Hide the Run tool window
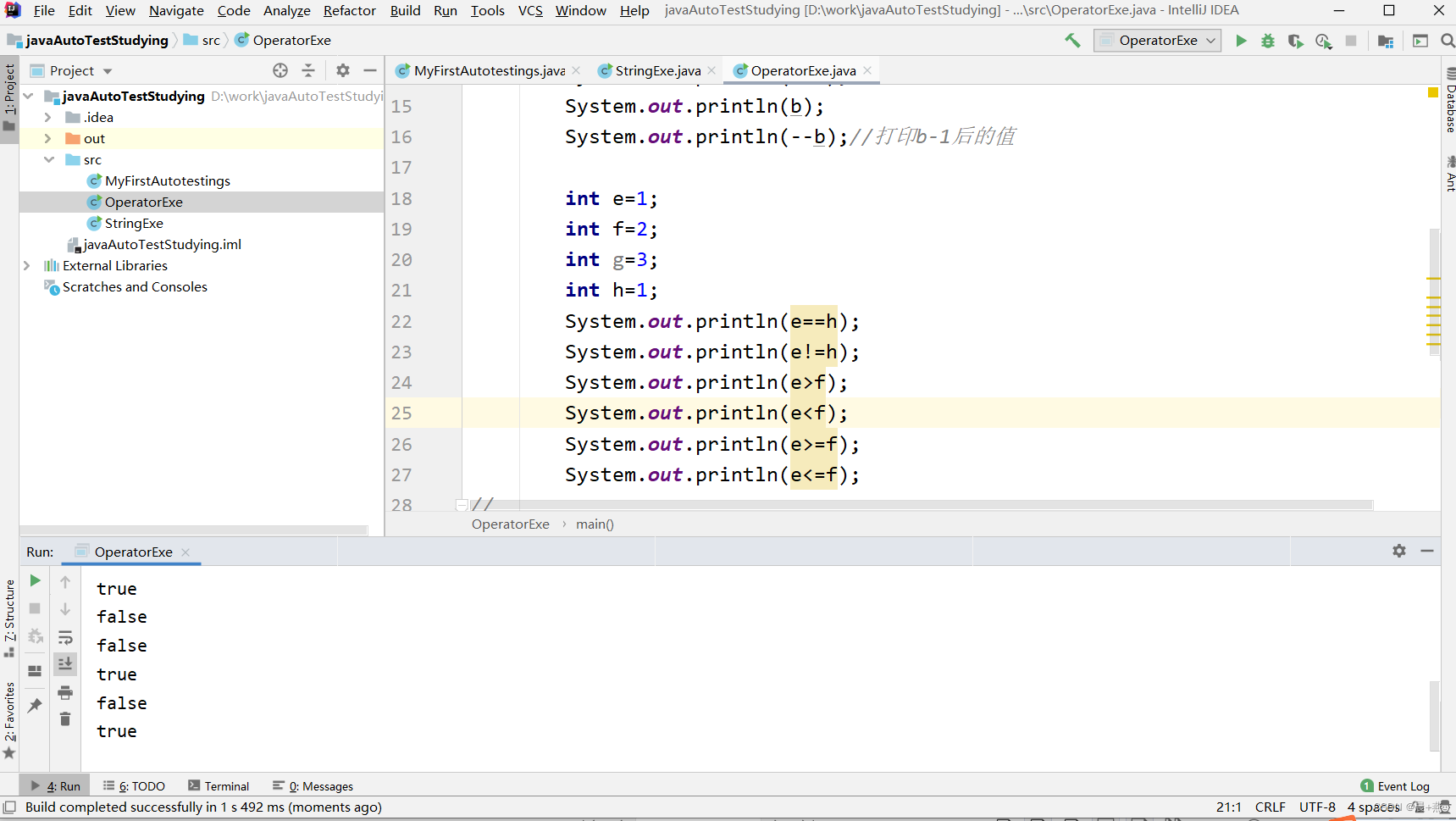Viewport: 1456px width, 821px height. pyautogui.click(x=1427, y=551)
